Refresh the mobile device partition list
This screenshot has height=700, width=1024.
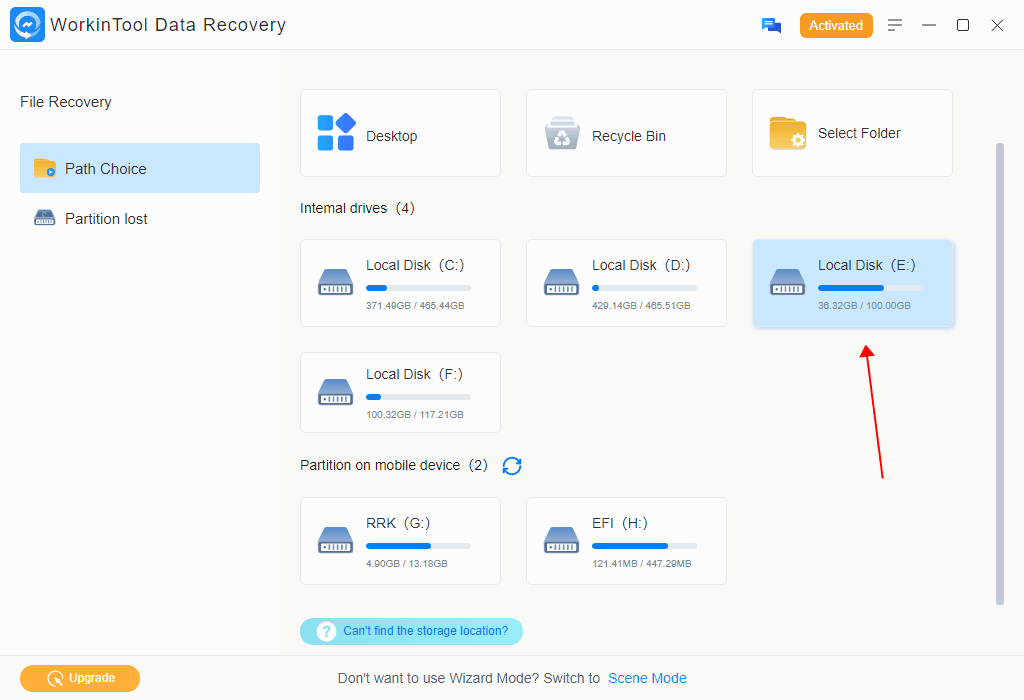click(x=512, y=466)
